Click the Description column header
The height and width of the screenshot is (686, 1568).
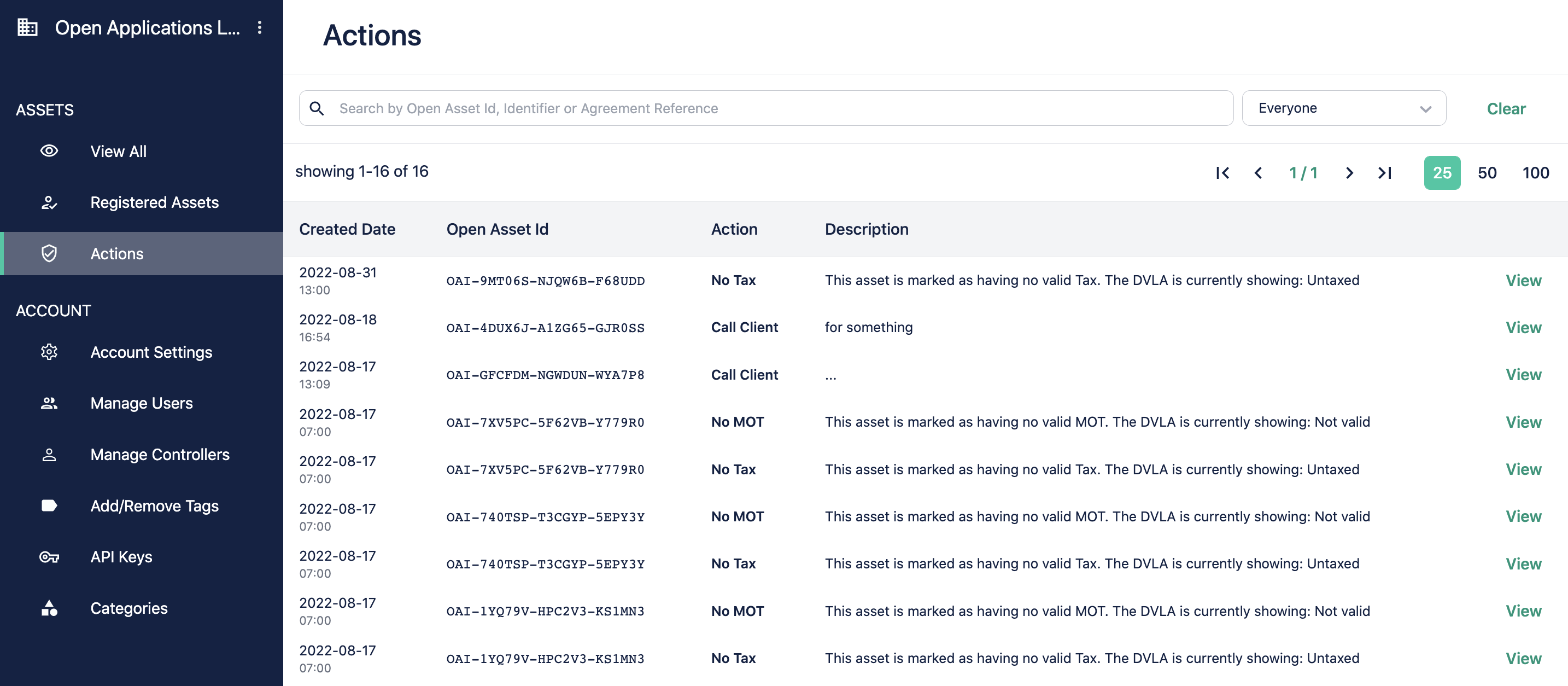(x=866, y=230)
